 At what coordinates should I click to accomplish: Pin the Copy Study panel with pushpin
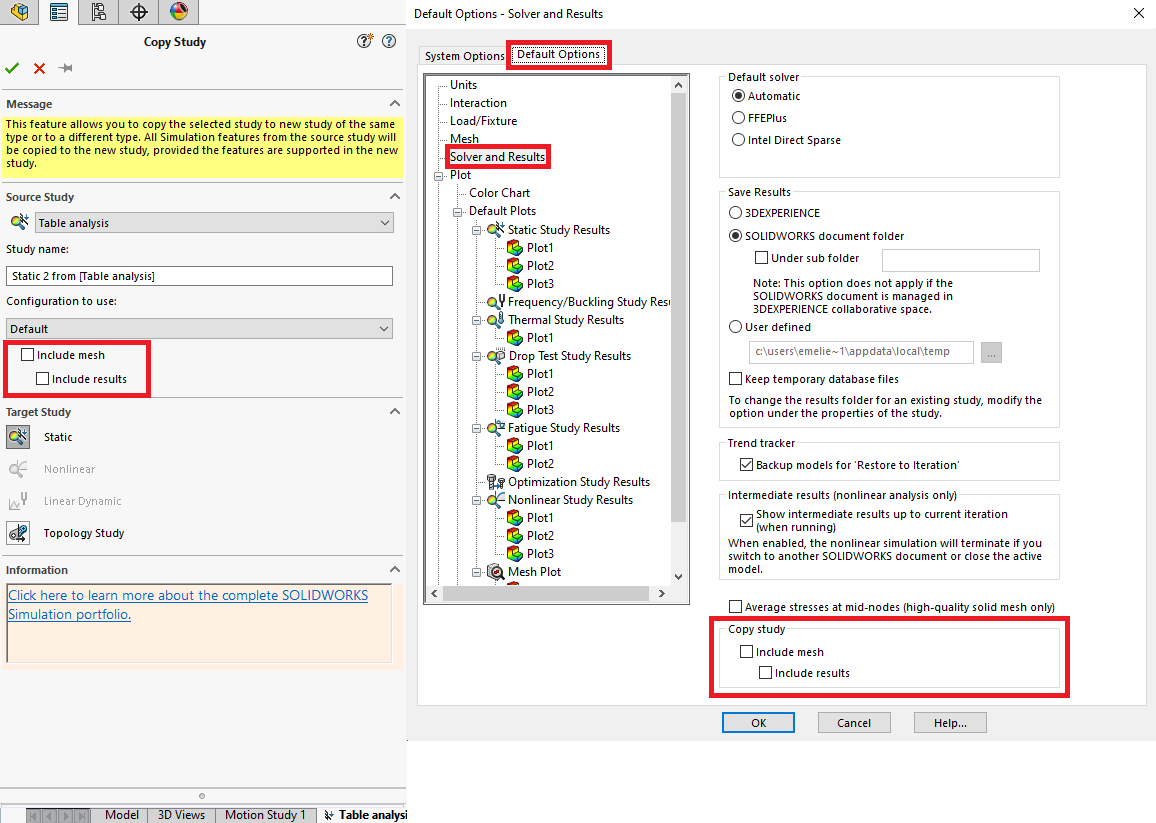66,68
